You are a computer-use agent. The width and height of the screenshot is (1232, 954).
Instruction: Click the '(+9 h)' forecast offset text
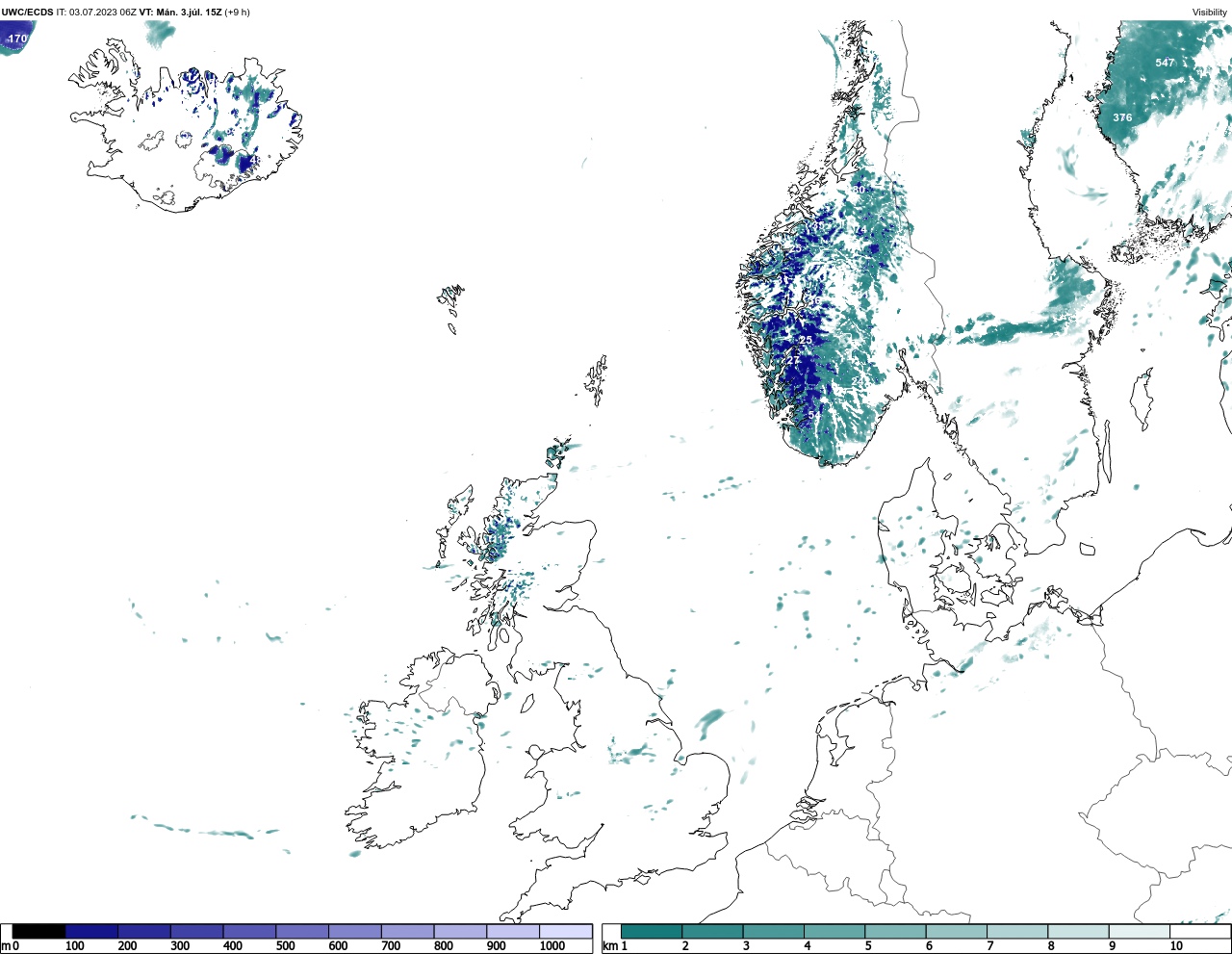coord(237,12)
